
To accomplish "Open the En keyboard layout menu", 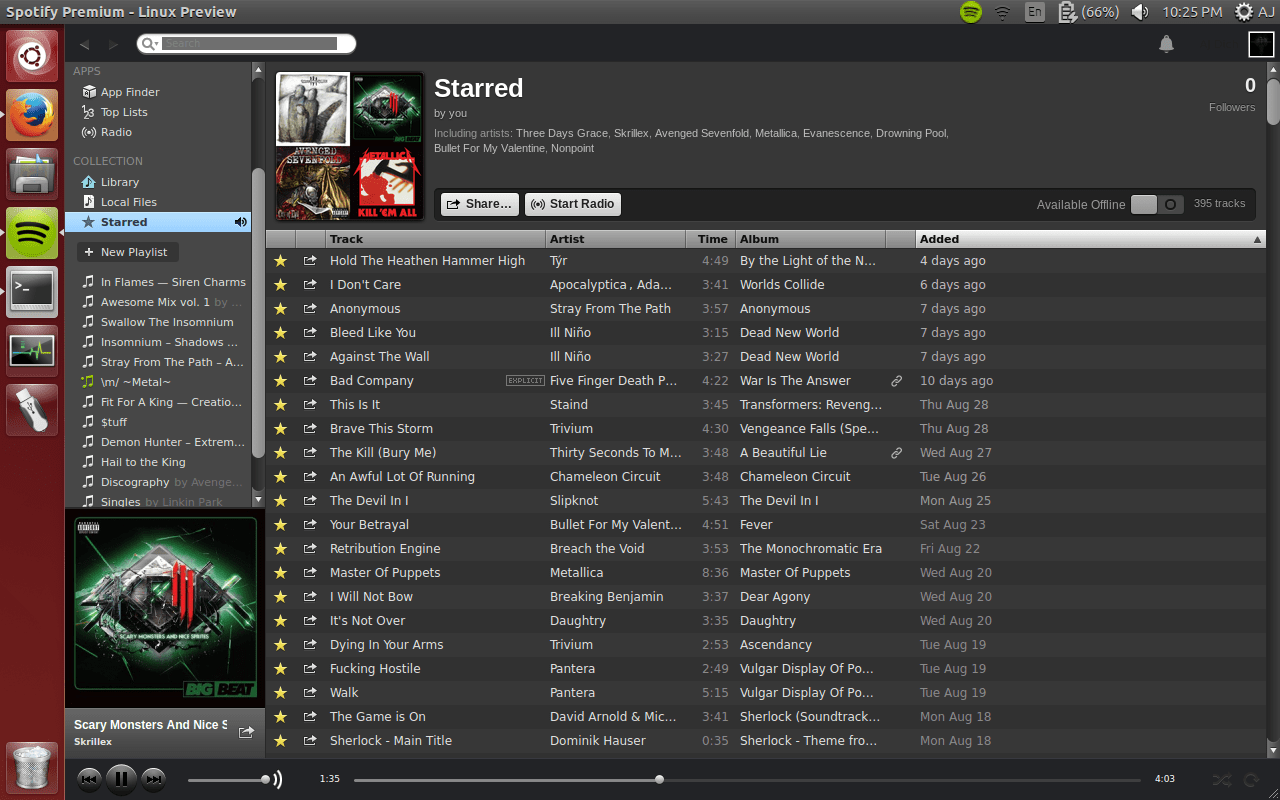I will 1034,12.
